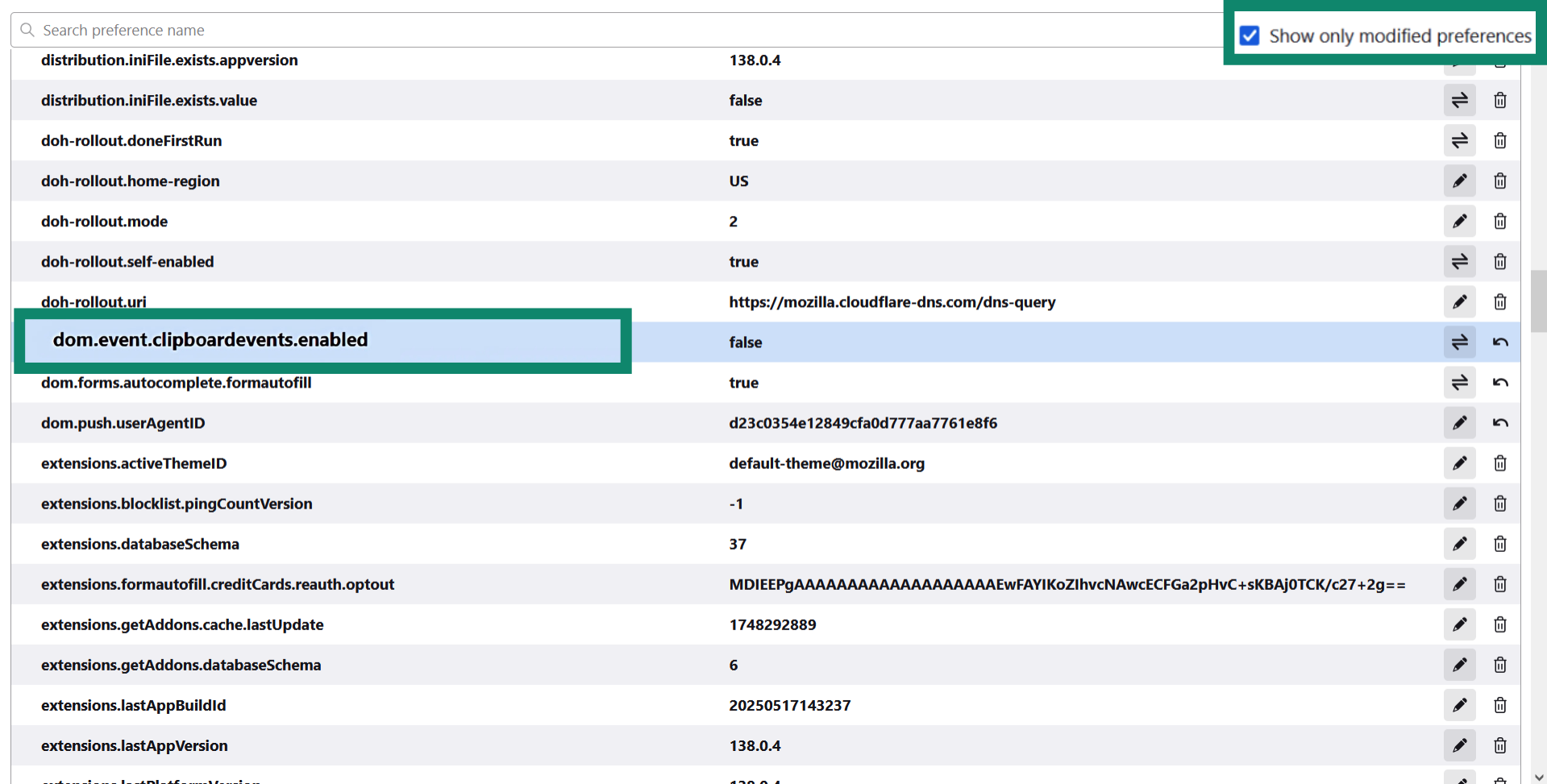Edit extensions.formautofill.creditCards.reauth.optout value

click(1459, 584)
